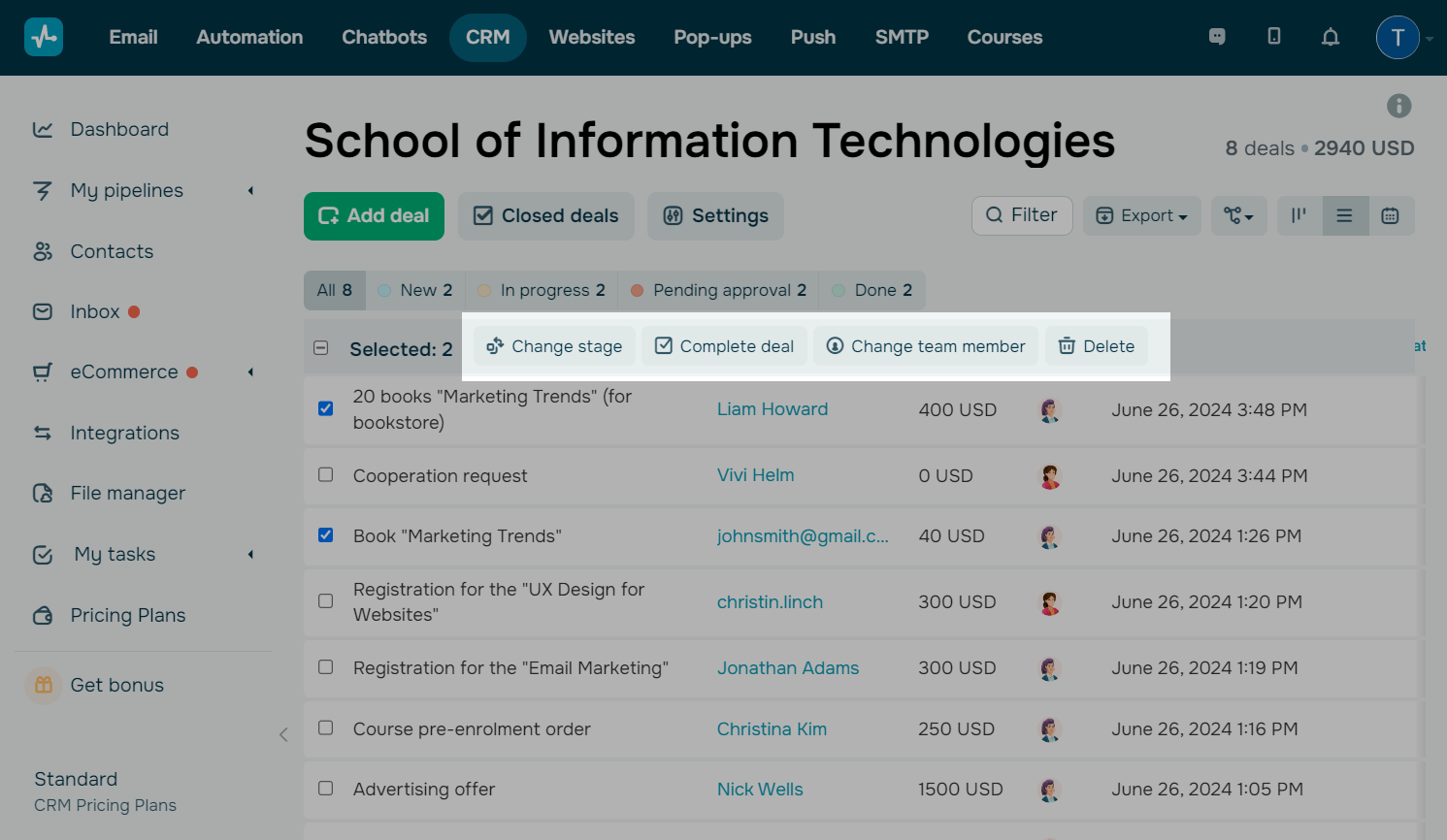The height and width of the screenshot is (840, 1447).
Task: Switch to the Pending approval tab
Action: coord(718,290)
